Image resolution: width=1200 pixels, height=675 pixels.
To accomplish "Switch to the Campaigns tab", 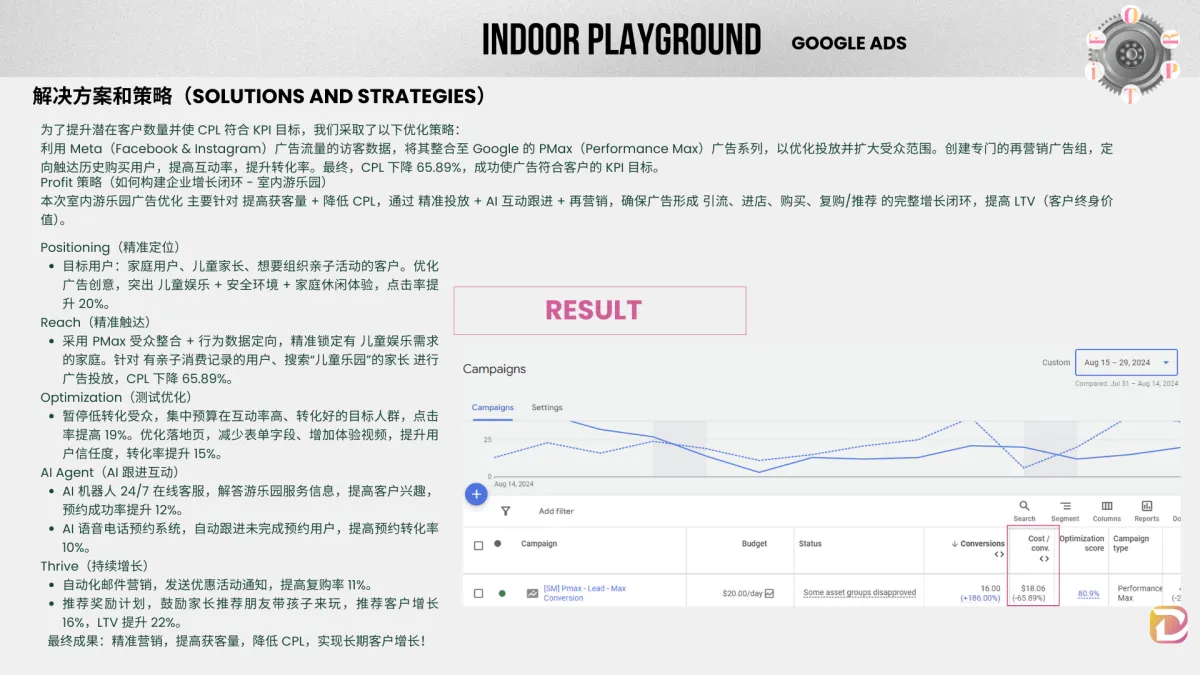I will [493, 407].
